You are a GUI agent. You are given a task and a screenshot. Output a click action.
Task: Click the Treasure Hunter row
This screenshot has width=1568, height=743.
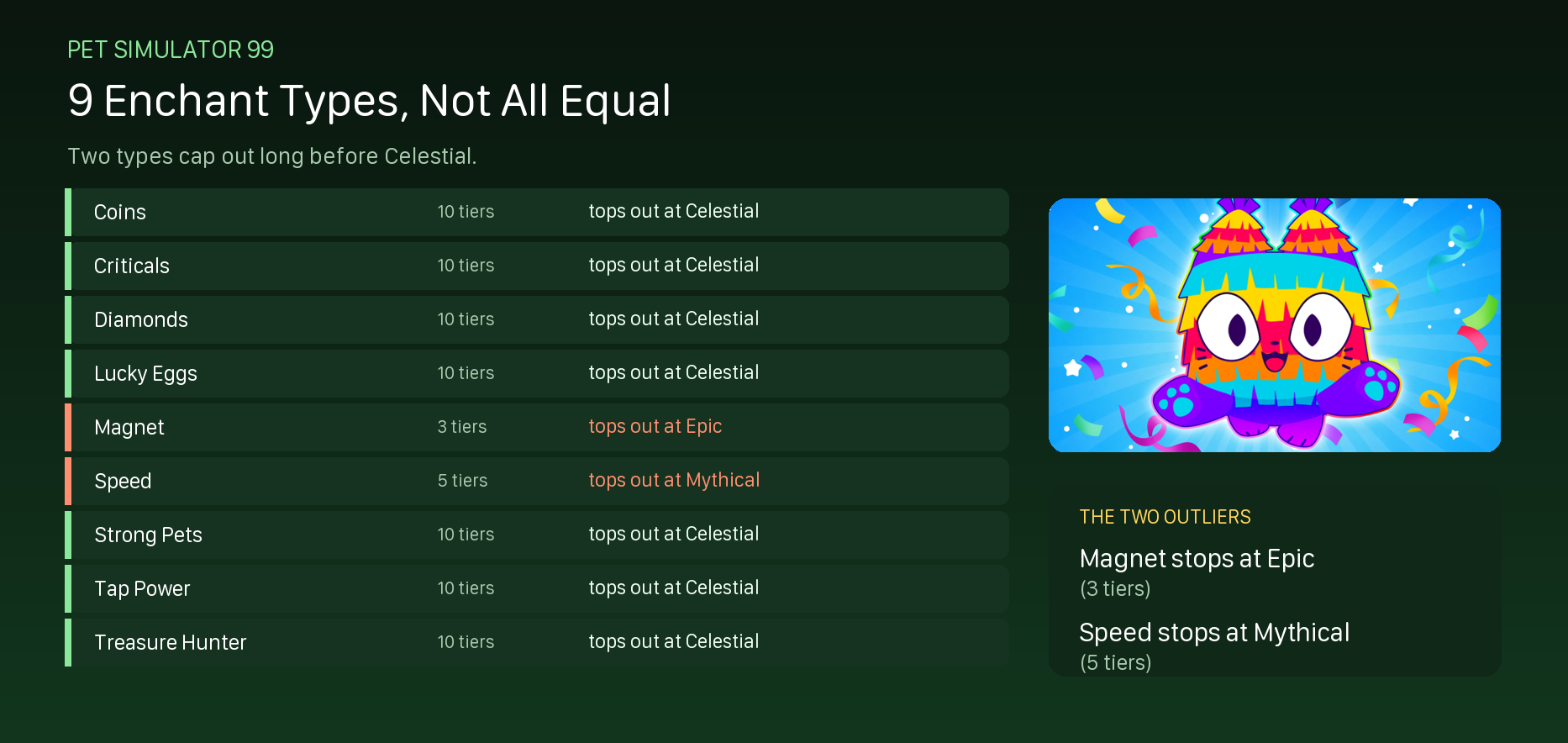point(537,642)
